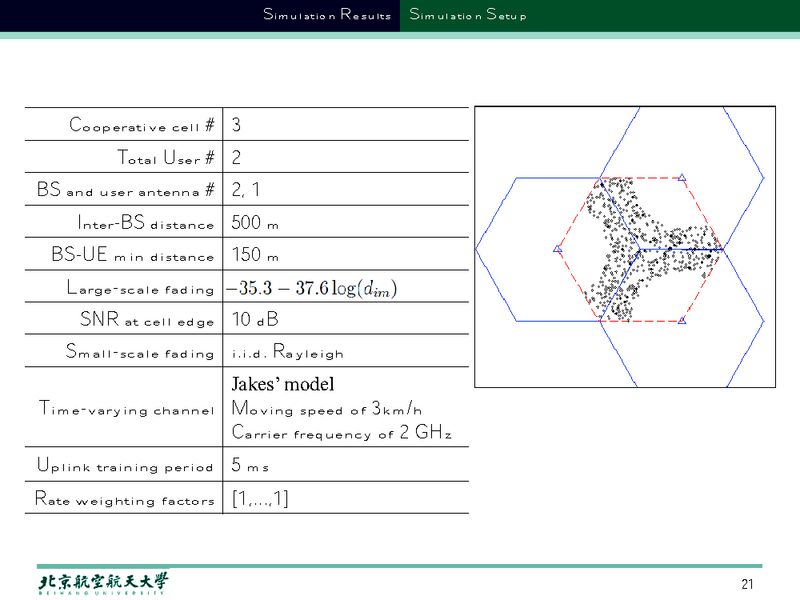Click the lower blue triangle base station marker
This screenshot has height=600, width=800.
(682, 320)
